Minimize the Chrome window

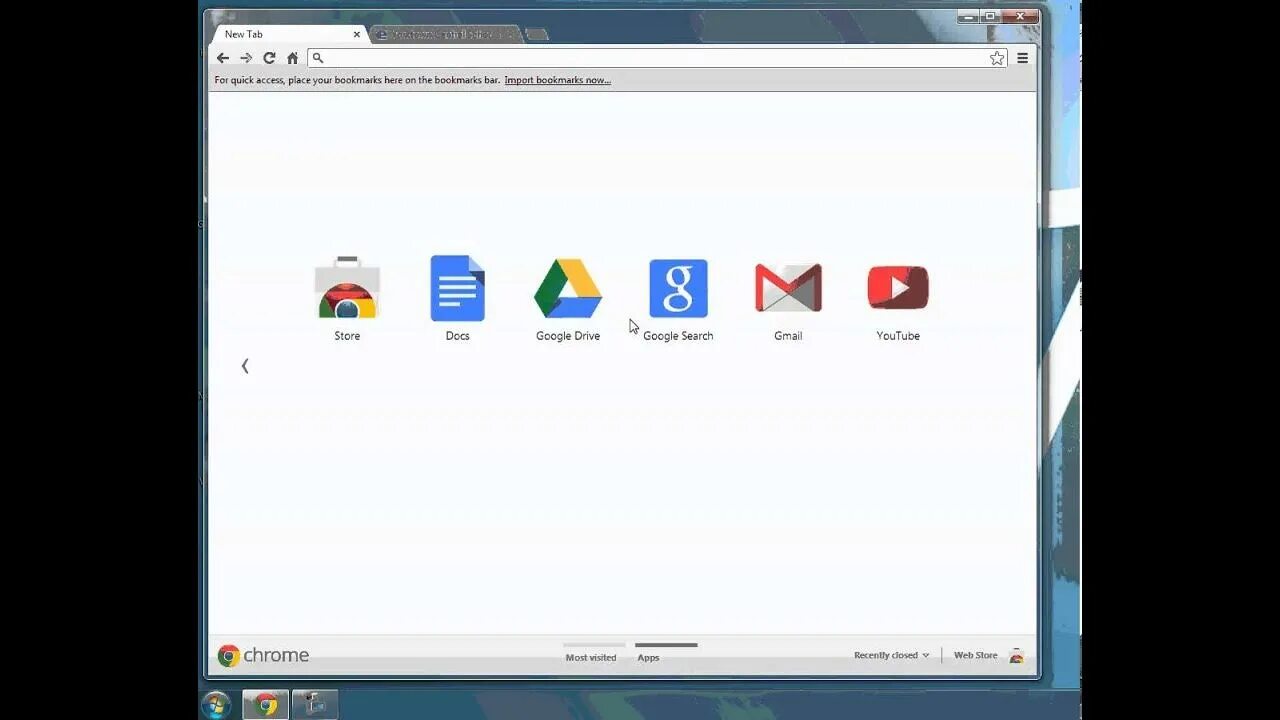pyautogui.click(x=968, y=17)
